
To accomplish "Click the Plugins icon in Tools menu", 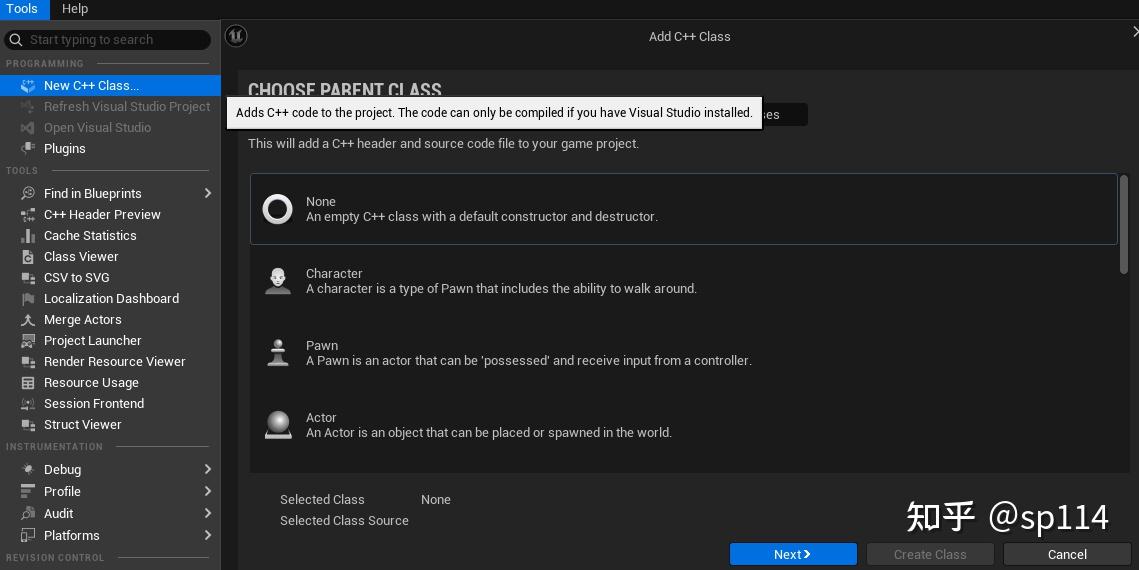I will coord(27,148).
